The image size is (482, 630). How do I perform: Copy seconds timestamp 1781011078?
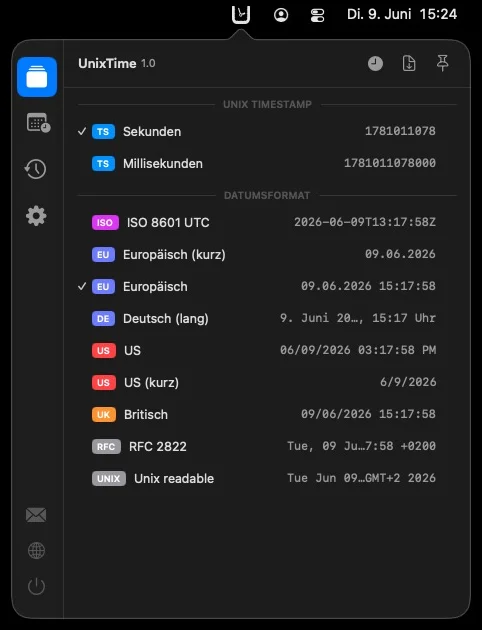click(x=400, y=131)
